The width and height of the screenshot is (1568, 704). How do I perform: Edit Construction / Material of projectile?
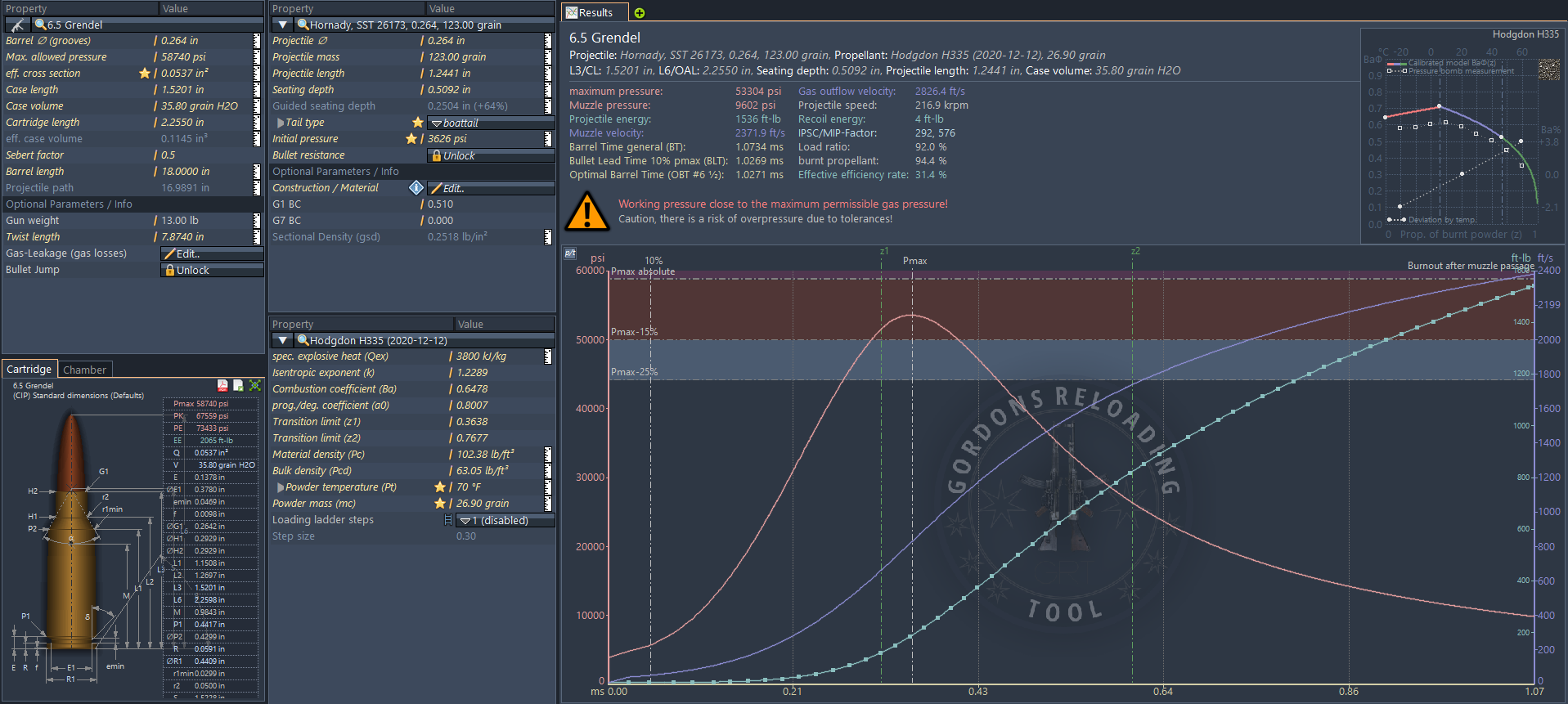[491, 188]
